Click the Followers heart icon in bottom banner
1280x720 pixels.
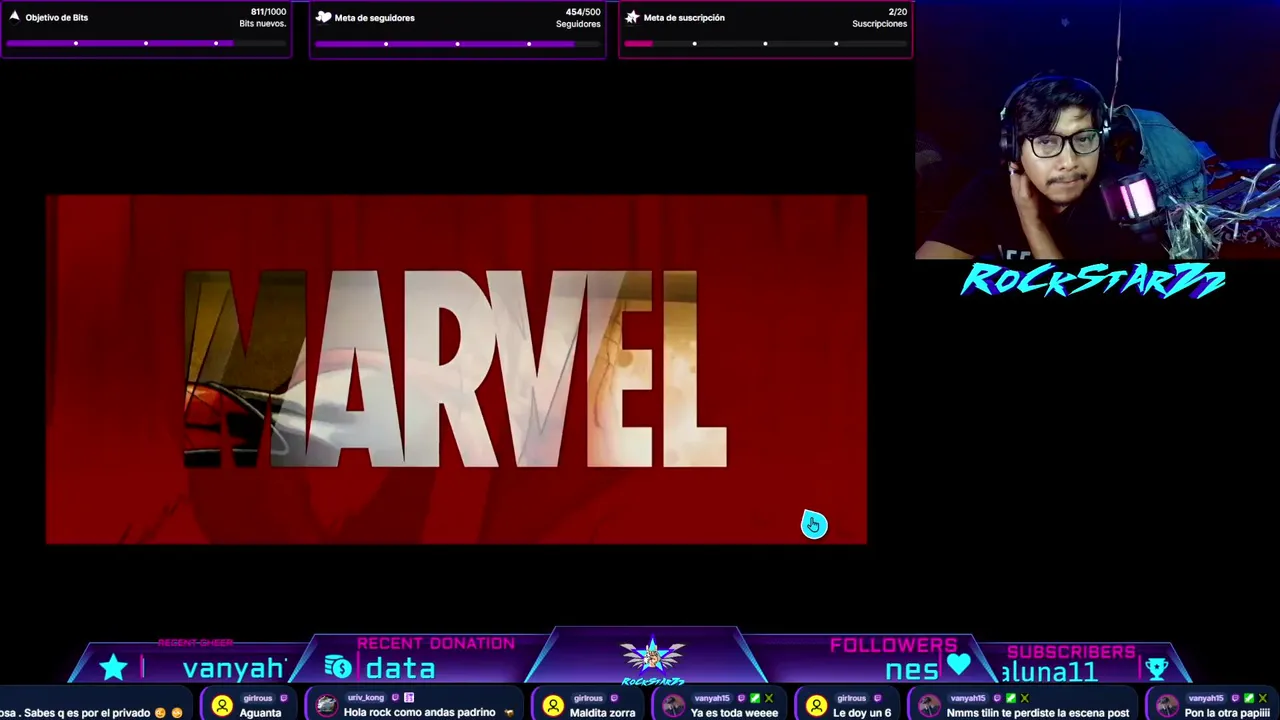958,664
